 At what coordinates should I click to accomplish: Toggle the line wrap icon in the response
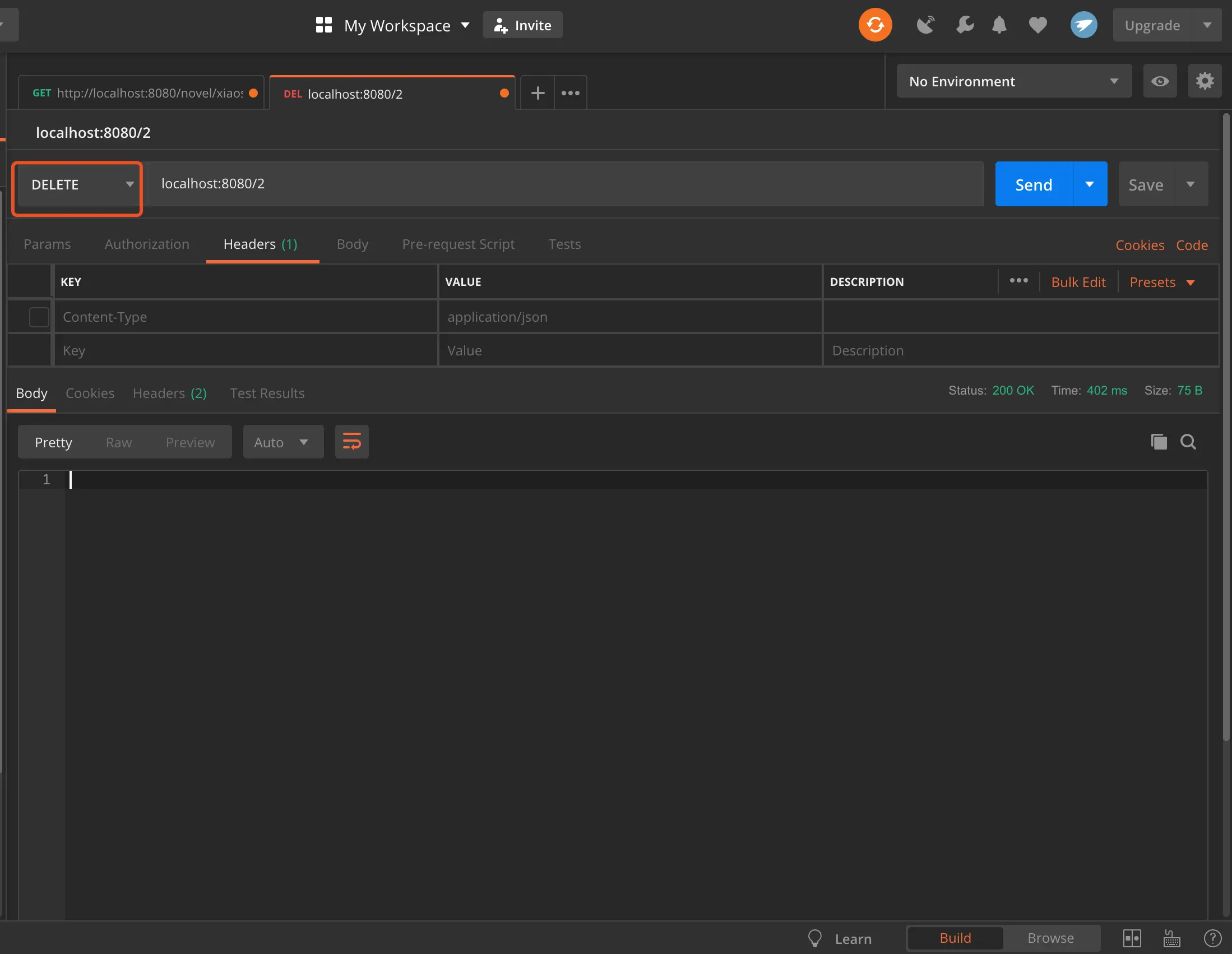click(351, 442)
